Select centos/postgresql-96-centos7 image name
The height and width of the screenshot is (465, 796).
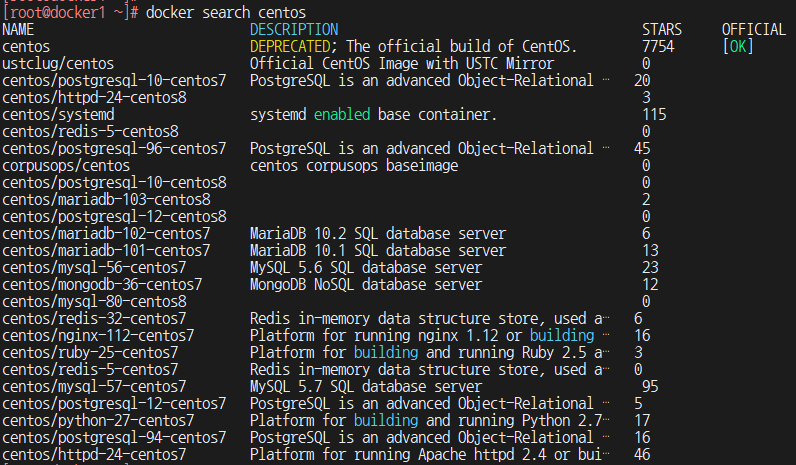pos(114,149)
